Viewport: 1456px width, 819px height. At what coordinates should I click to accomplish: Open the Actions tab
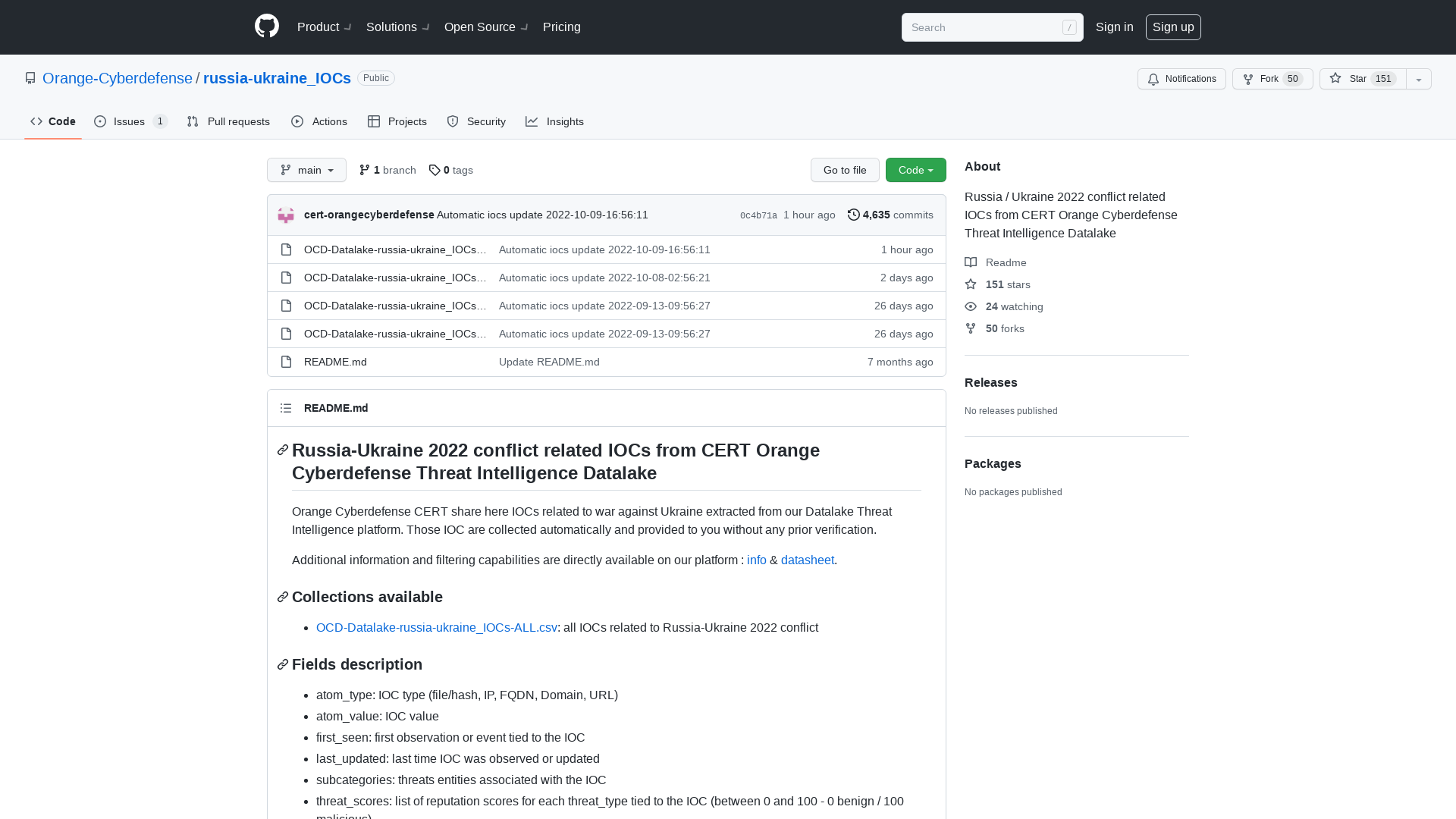click(x=319, y=121)
